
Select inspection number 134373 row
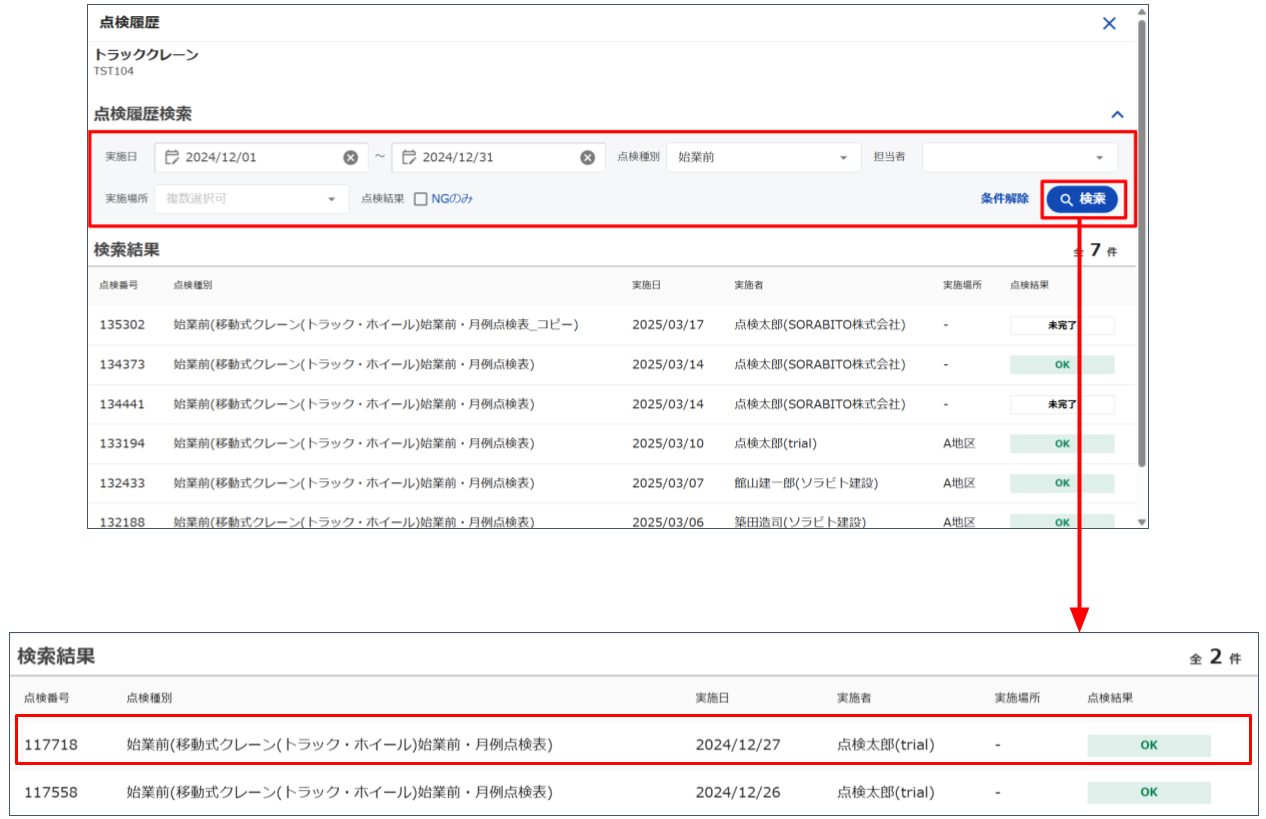point(122,364)
